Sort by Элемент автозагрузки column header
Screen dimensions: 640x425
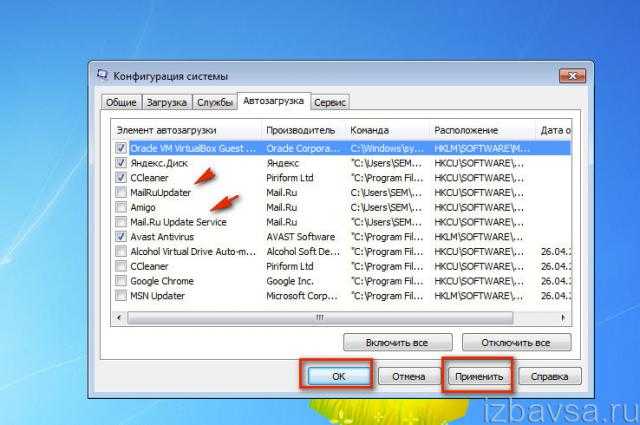[187, 130]
